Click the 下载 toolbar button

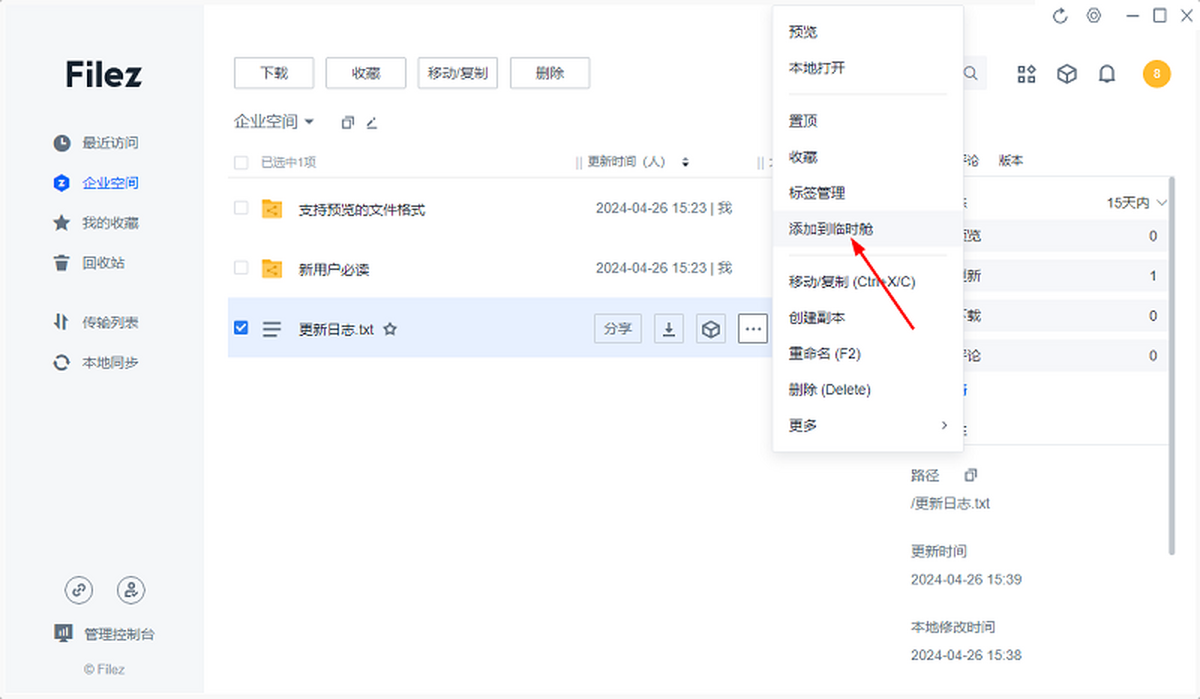click(274, 73)
